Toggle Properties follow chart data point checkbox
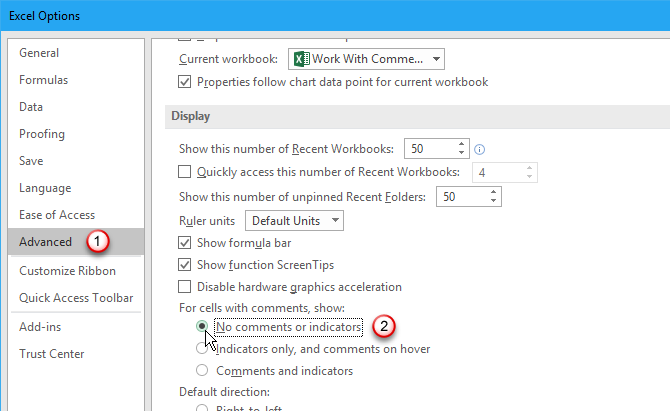This screenshot has width=670, height=411. [x=184, y=82]
